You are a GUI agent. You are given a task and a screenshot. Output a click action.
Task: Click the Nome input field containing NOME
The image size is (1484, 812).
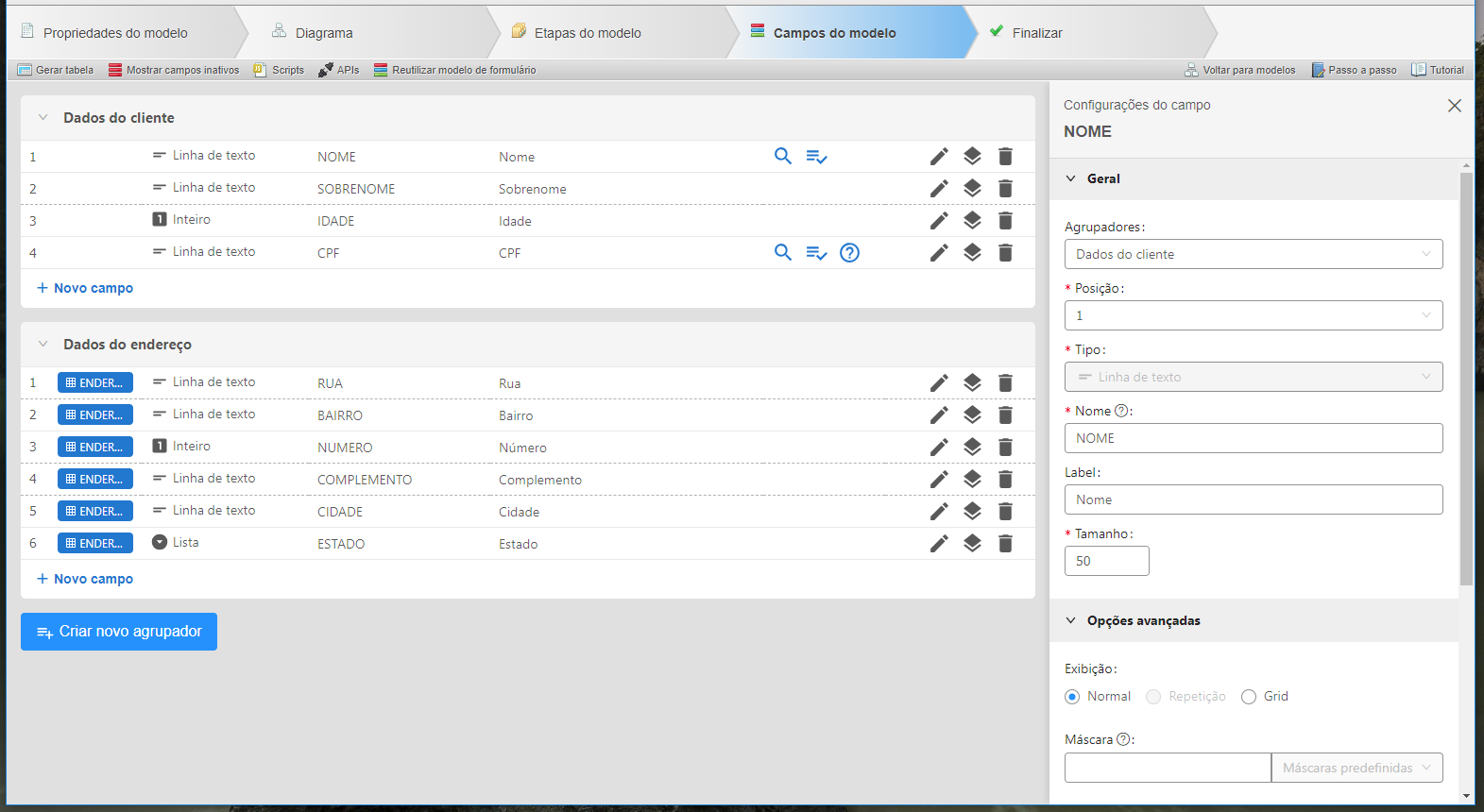1254,438
